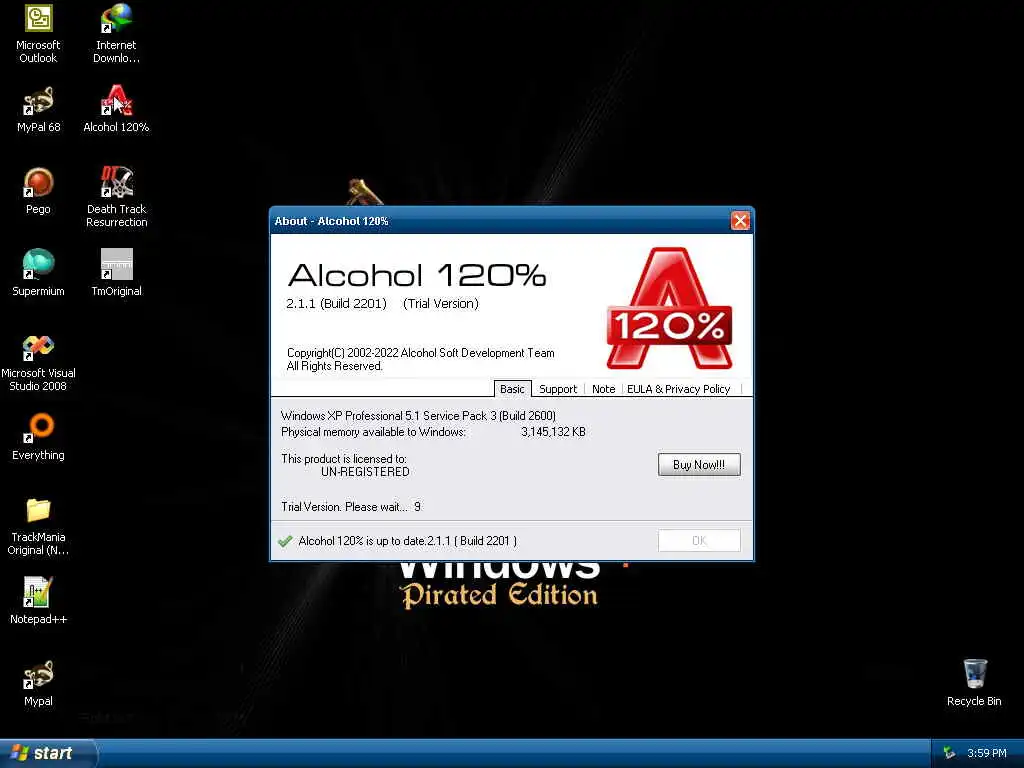The image size is (1024, 768).
Task: Switch to the Basic tab
Action: click(512, 389)
